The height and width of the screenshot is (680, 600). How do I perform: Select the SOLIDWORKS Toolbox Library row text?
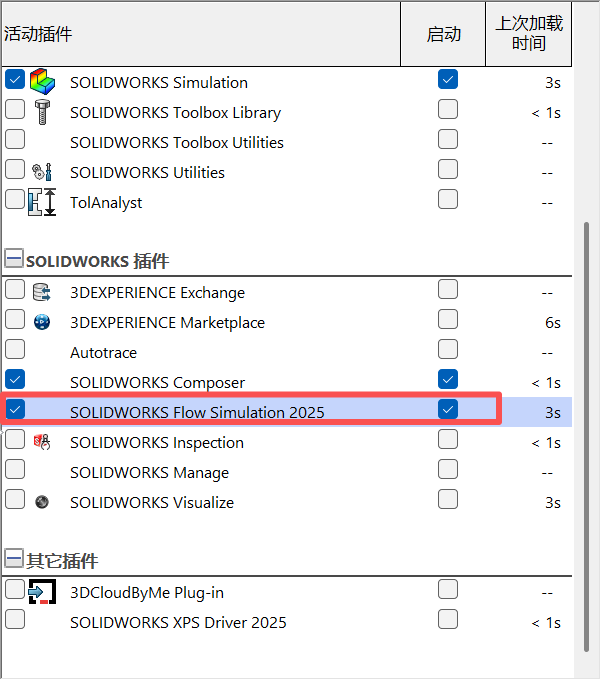[176, 113]
